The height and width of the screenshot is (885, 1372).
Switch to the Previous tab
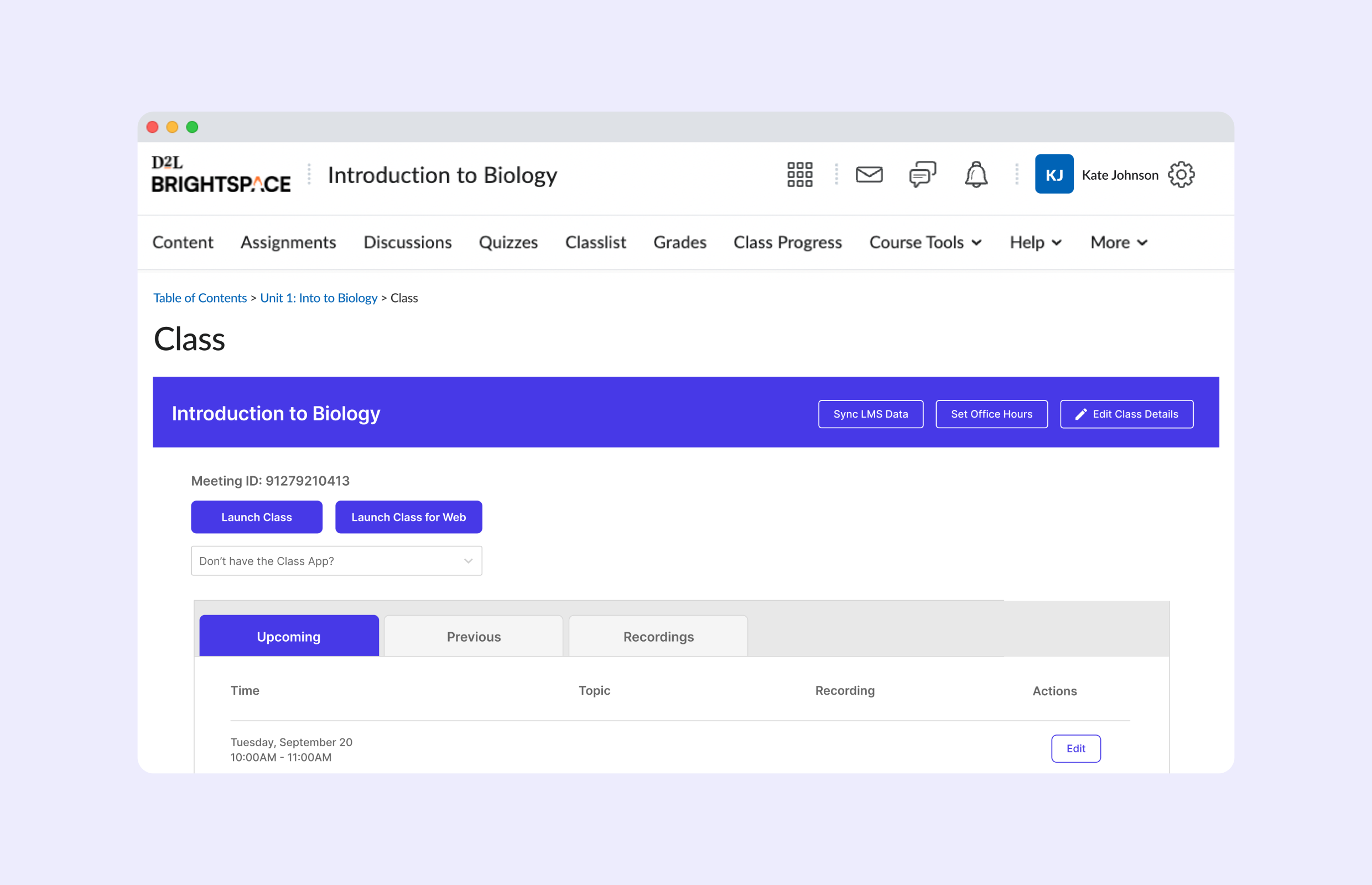473,636
